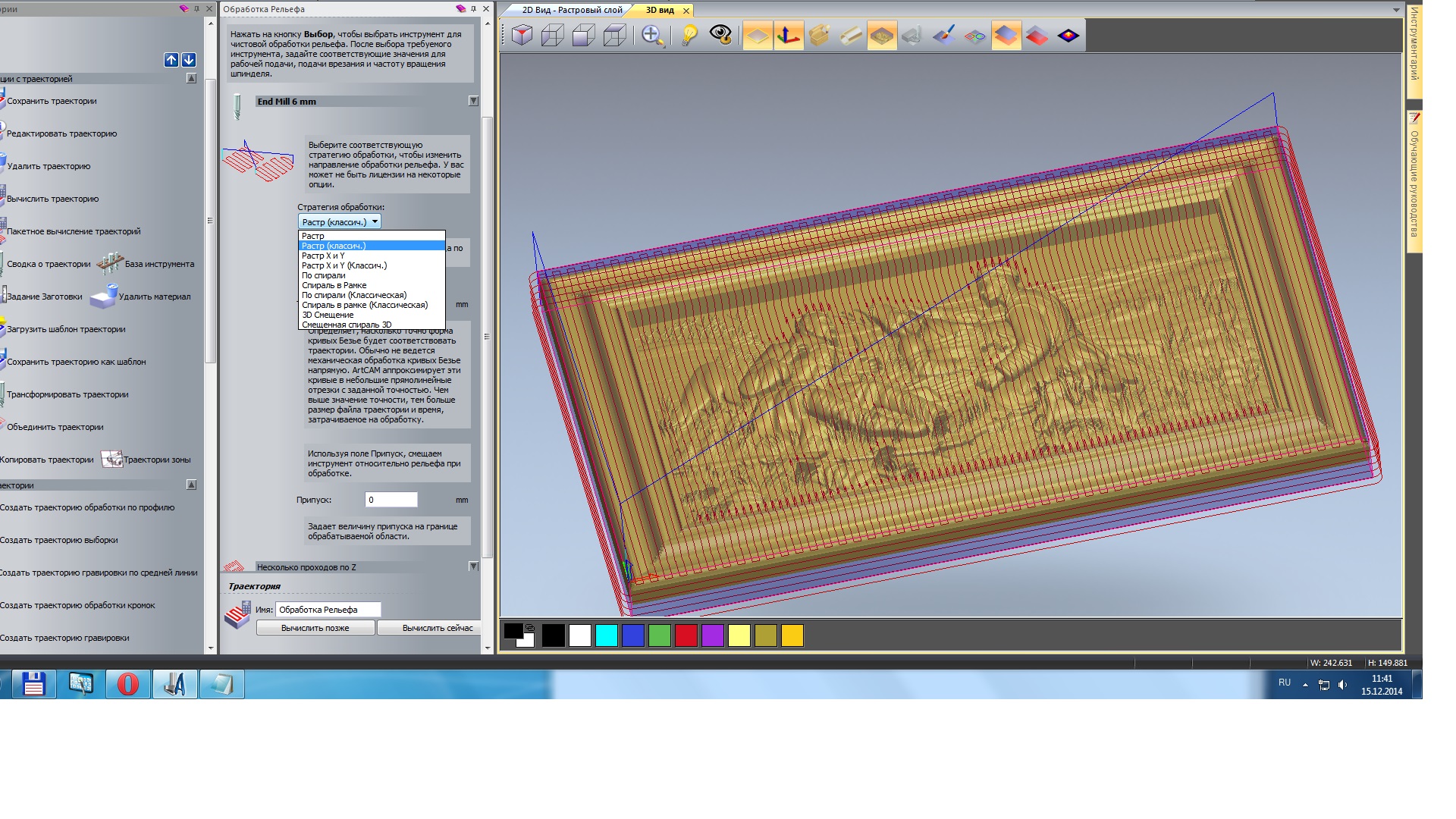Click the Припуск input field
This screenshot has width=1456, height=819.
click(x=391, y=500)
